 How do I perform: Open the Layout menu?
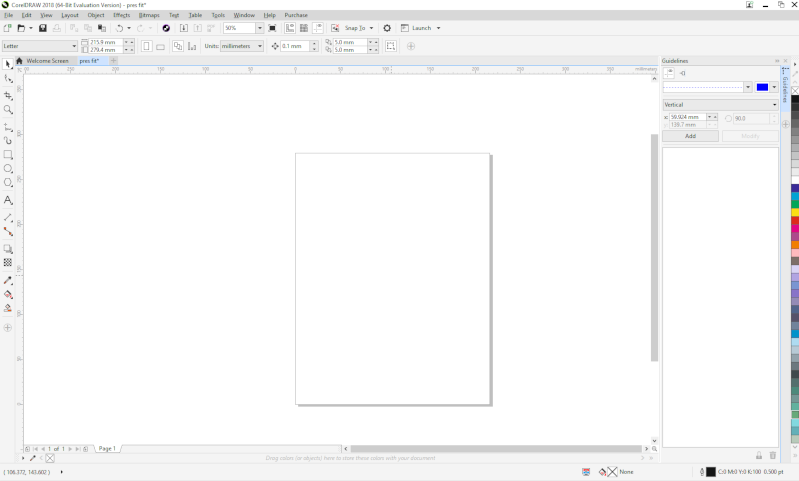click(70, 15)
